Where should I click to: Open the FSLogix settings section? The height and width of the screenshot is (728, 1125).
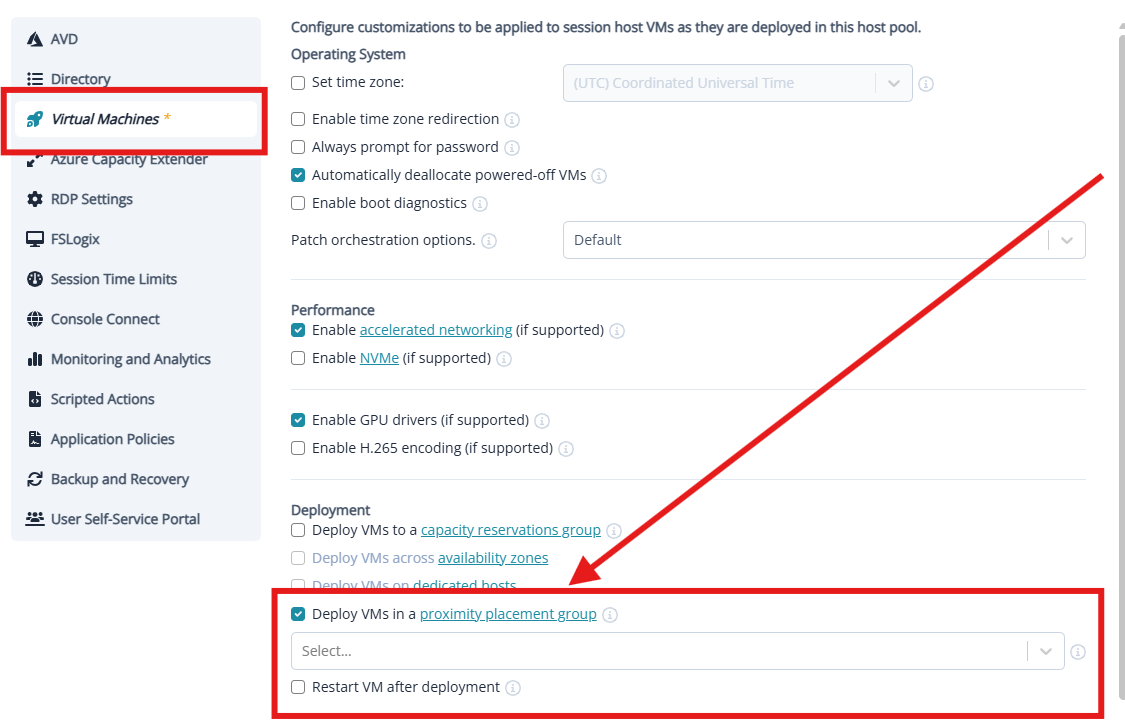click(x=75, y=239)
